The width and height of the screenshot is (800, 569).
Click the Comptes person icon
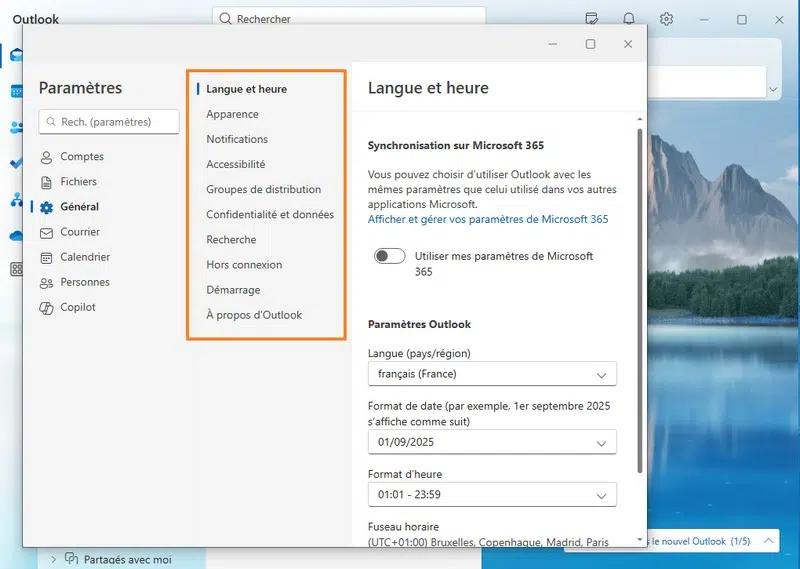tap(46, 157)
